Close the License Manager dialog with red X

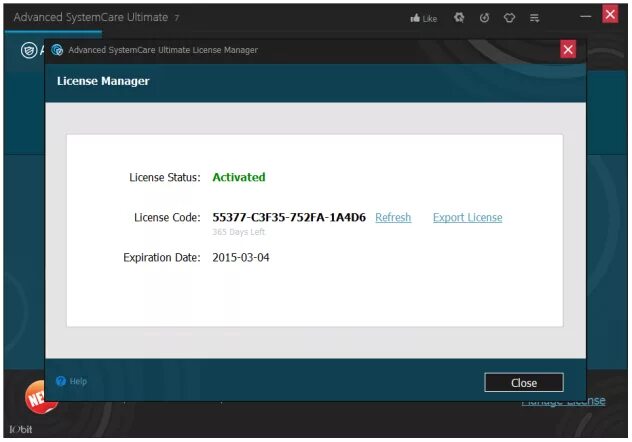[x=568, y=50]
